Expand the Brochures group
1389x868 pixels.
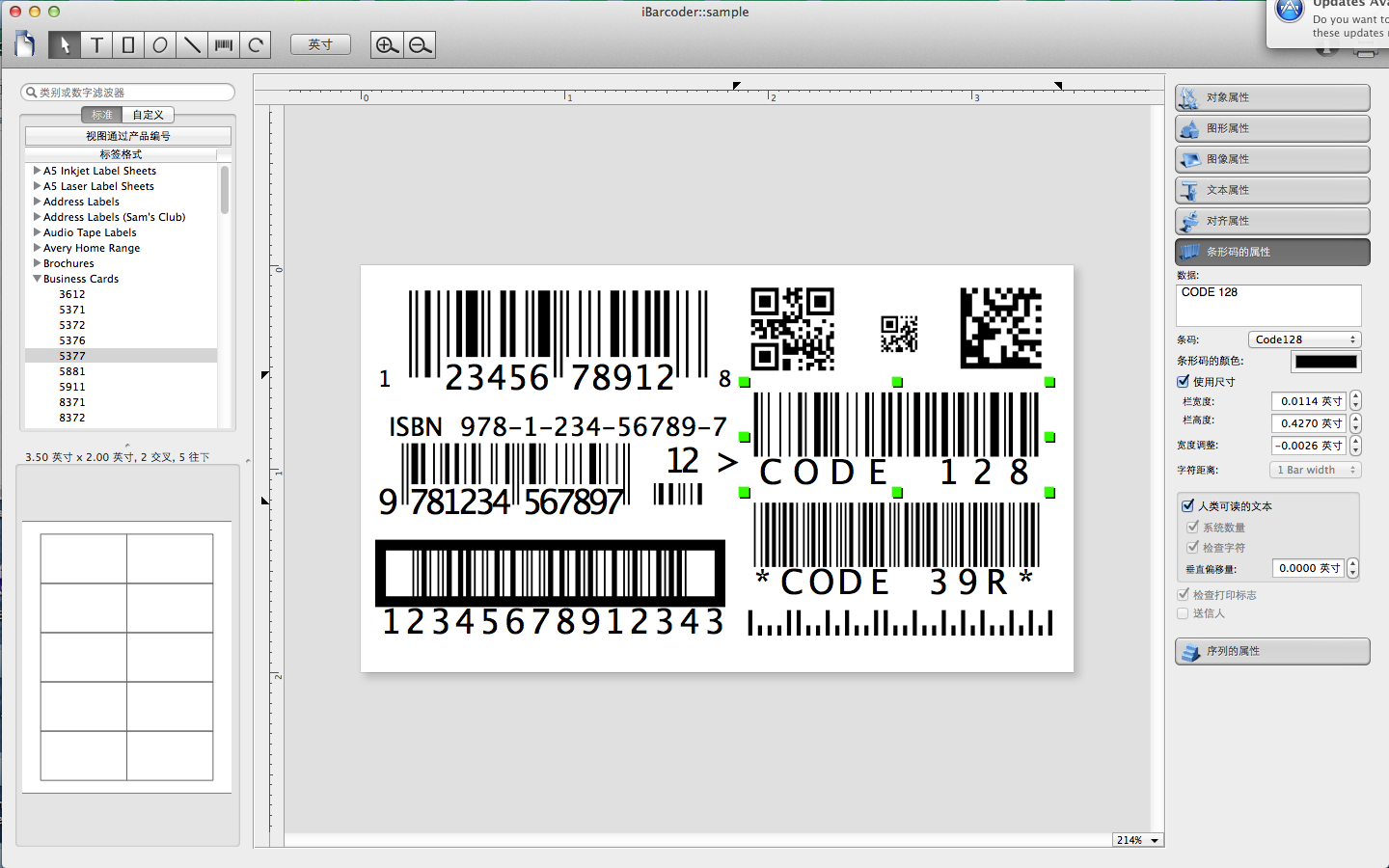pos(37,263)
